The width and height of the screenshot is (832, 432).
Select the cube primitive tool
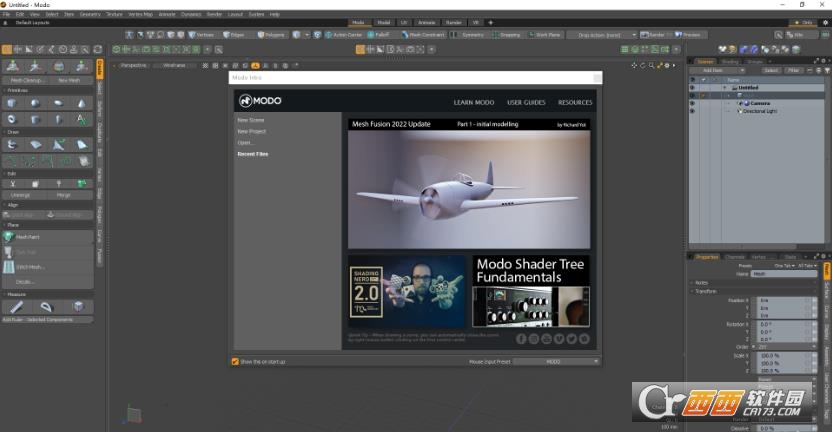pos(12,103)
